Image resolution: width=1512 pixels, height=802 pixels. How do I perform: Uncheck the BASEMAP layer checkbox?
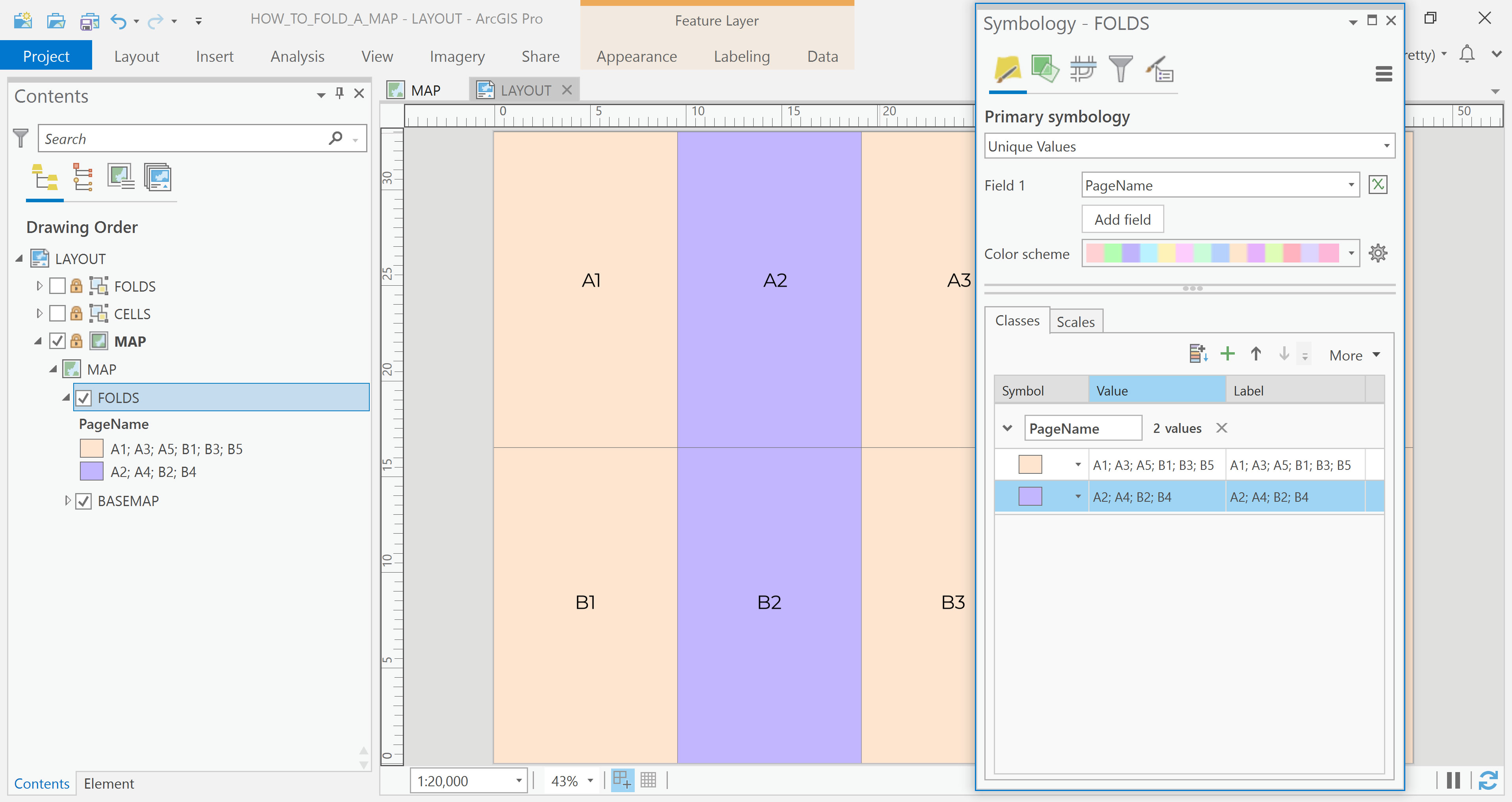(x=83, y=501)
